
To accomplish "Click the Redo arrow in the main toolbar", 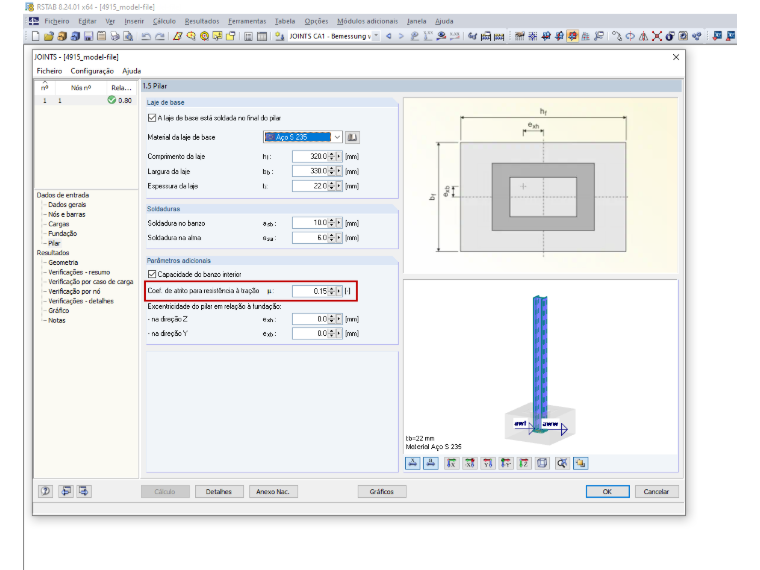I will pos(159,36).
